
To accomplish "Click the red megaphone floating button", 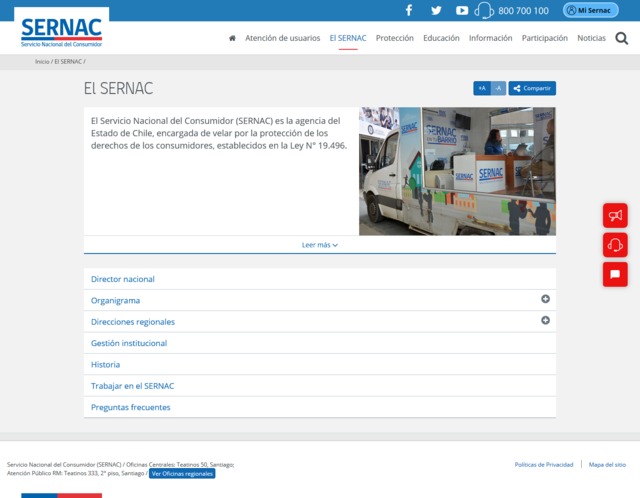I will (615, 215).
